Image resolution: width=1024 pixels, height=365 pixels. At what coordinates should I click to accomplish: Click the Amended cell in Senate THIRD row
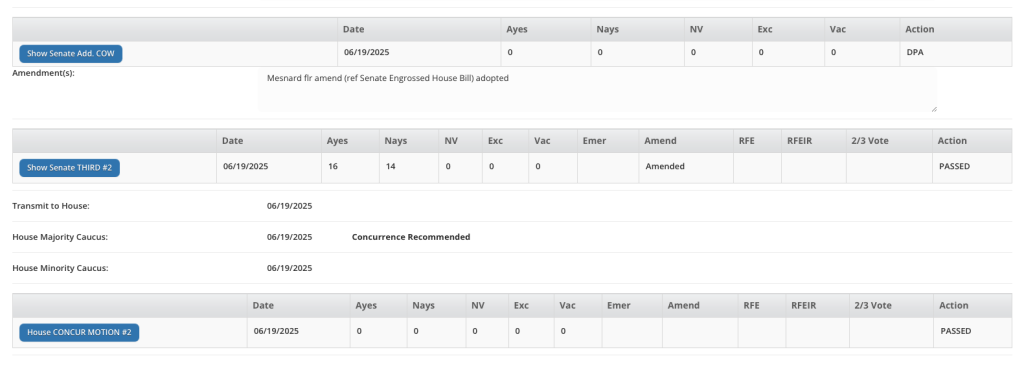tap(665, 167)
